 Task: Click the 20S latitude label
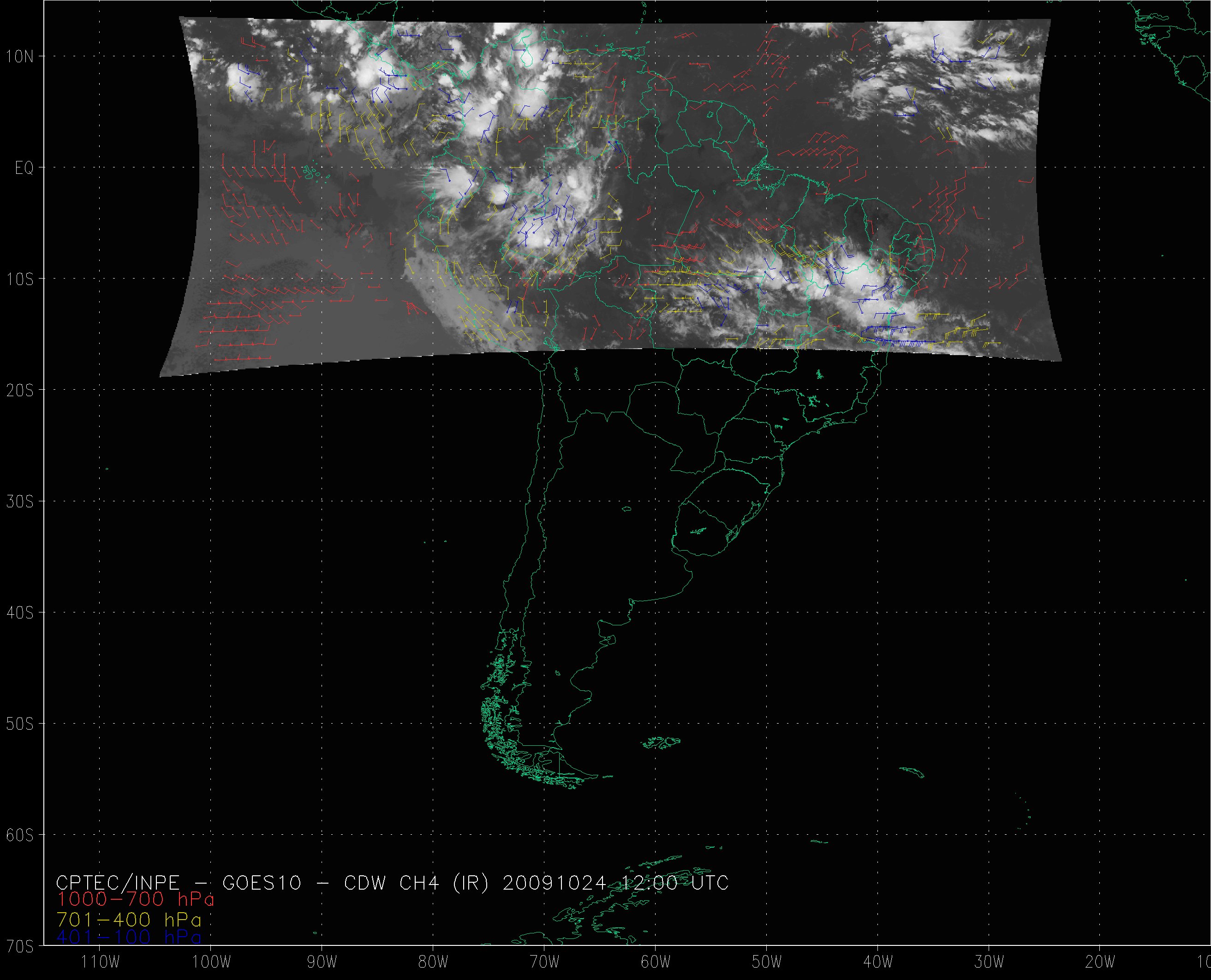point(20,391)
